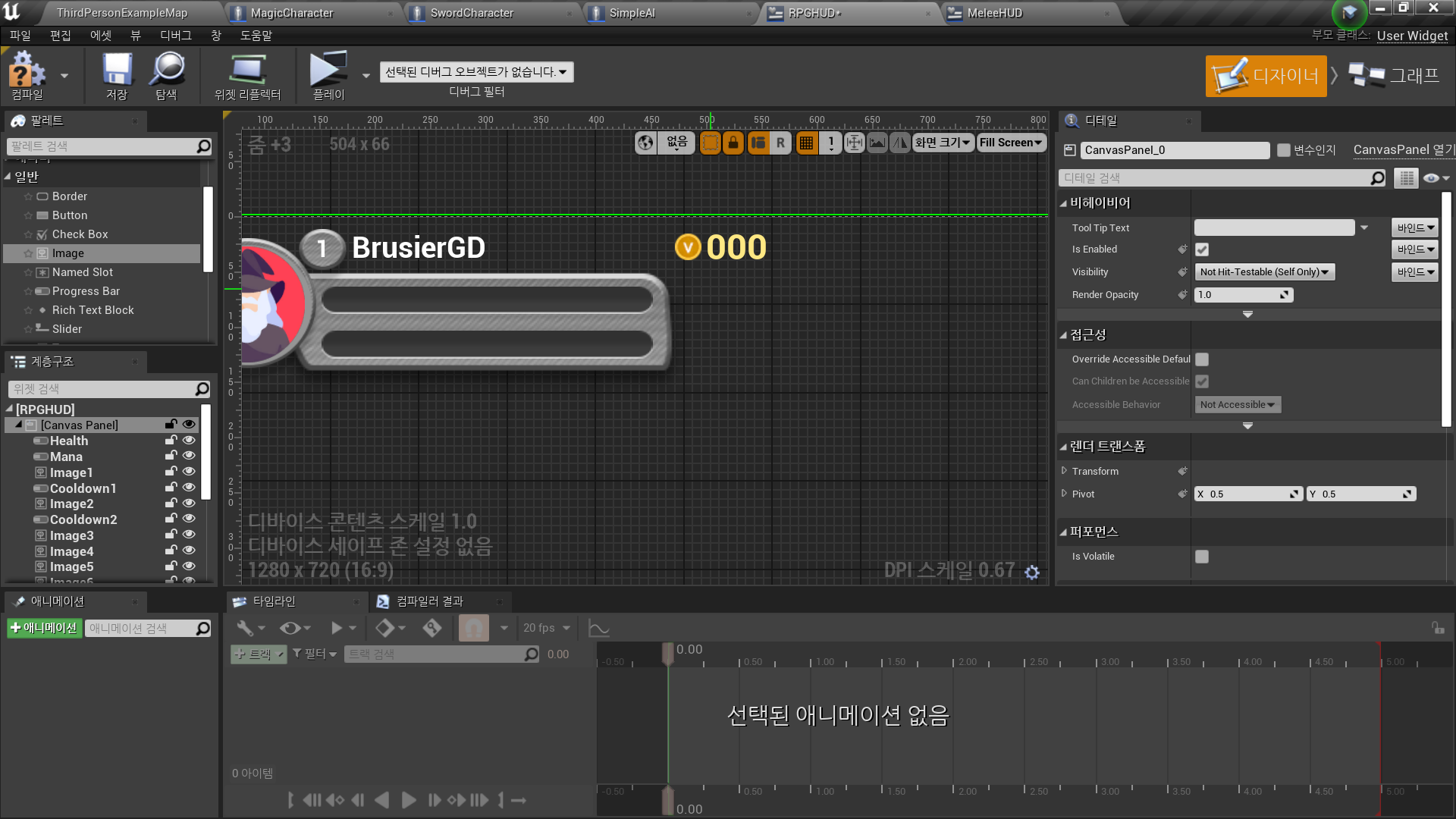Enable the Is Volatile checkbox
Viewport: 1456px width, 819px height.
(x=1202, y=557)
